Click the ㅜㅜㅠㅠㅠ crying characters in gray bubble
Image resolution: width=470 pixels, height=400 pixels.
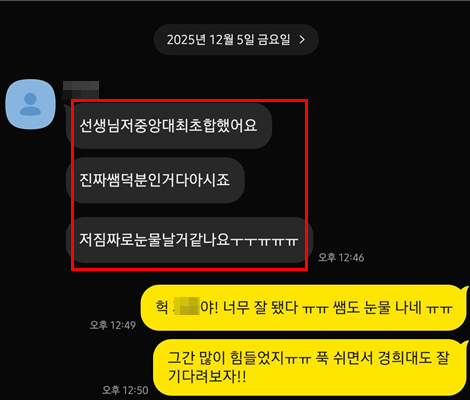(265, 241)
